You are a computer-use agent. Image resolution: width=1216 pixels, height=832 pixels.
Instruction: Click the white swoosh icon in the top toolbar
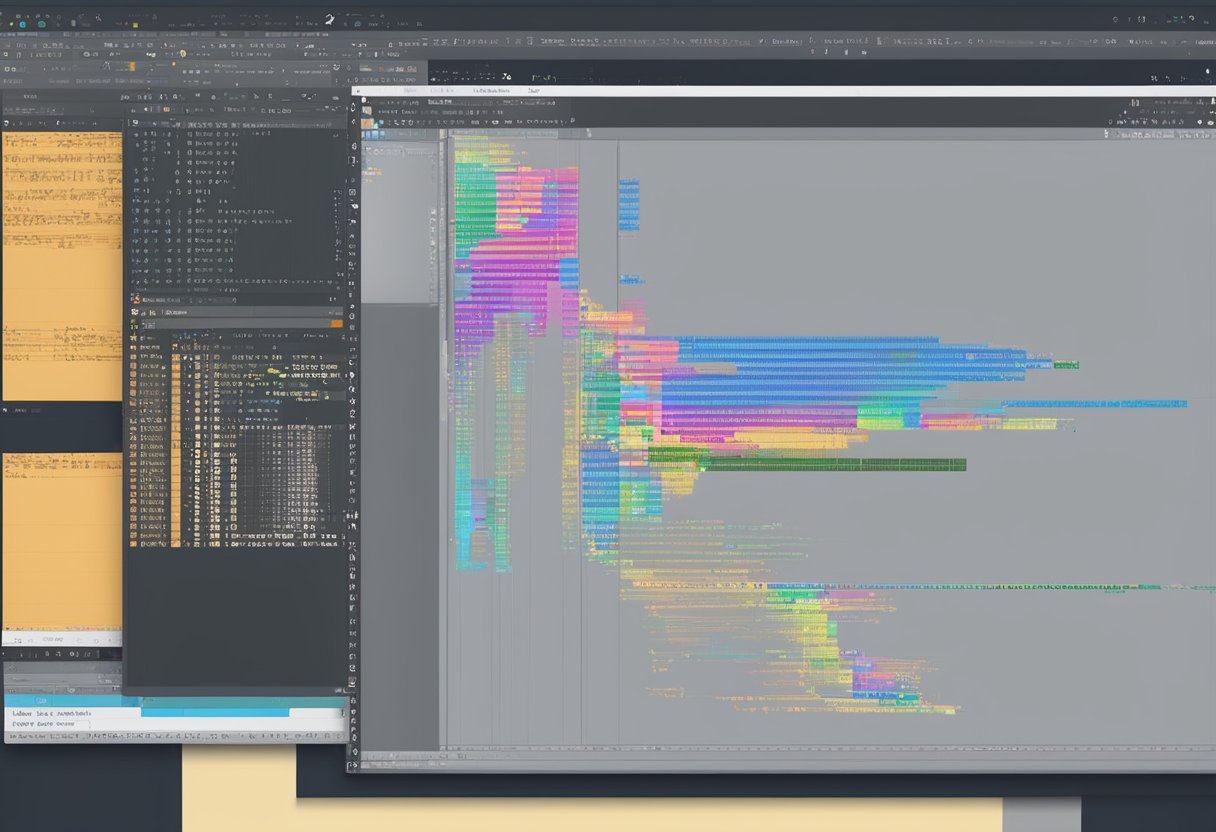330,19
